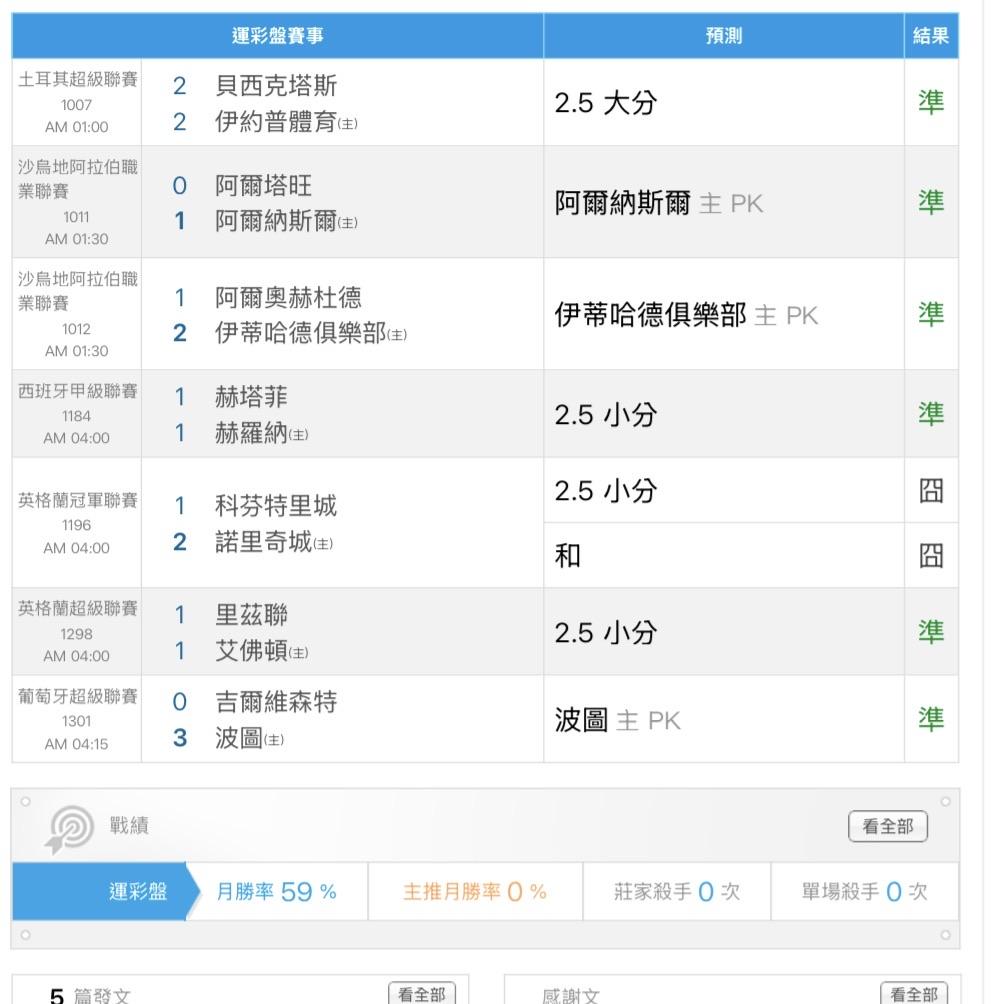Click the 莊家殺手 0 次 stat

[676, 892]
